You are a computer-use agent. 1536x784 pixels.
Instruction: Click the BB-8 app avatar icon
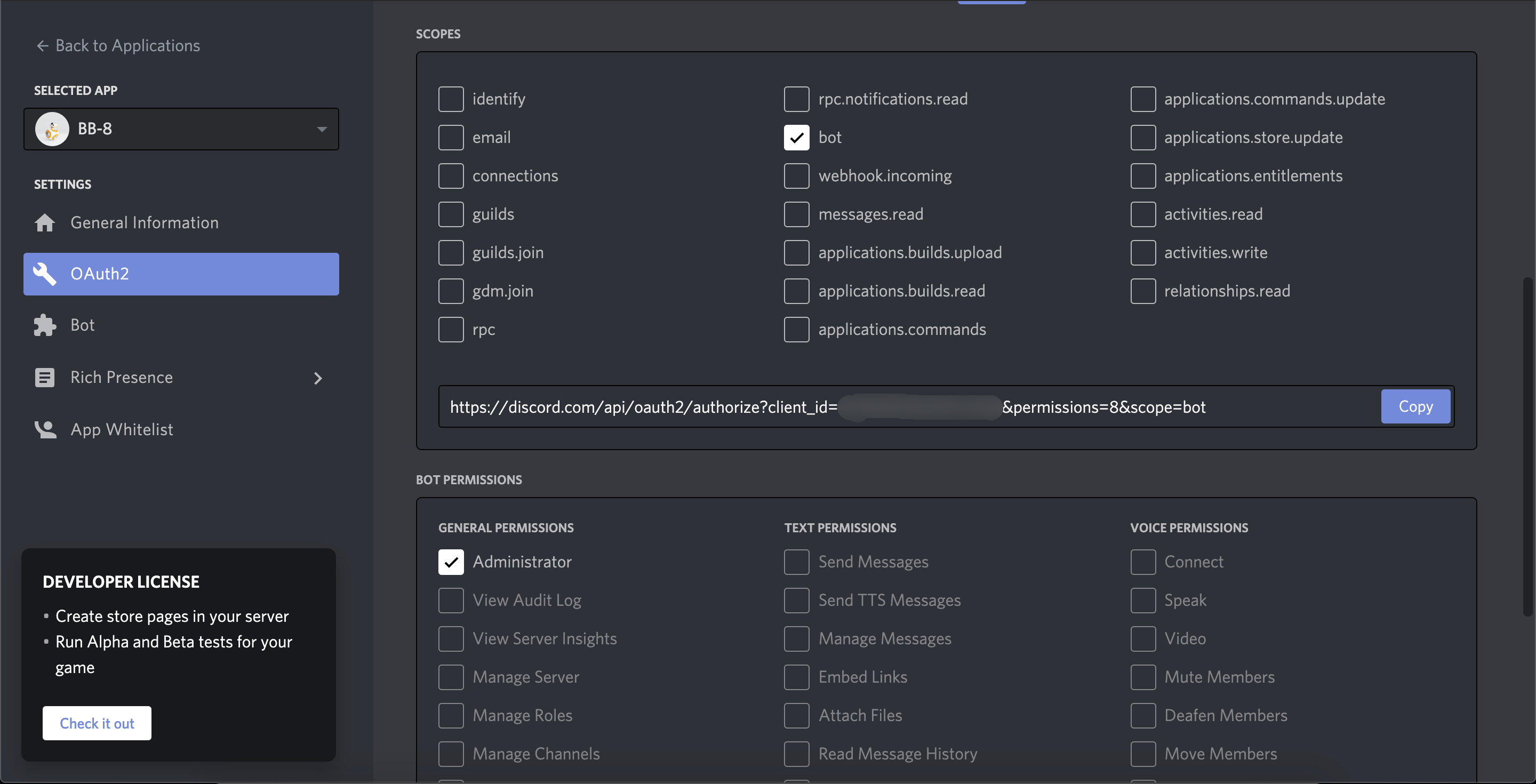tap(52, 129)
